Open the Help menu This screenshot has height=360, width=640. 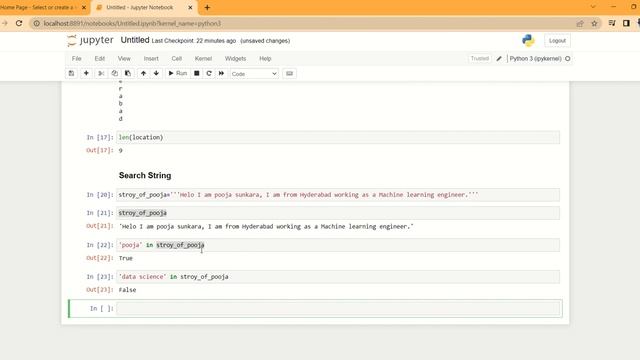coord(265,59)
